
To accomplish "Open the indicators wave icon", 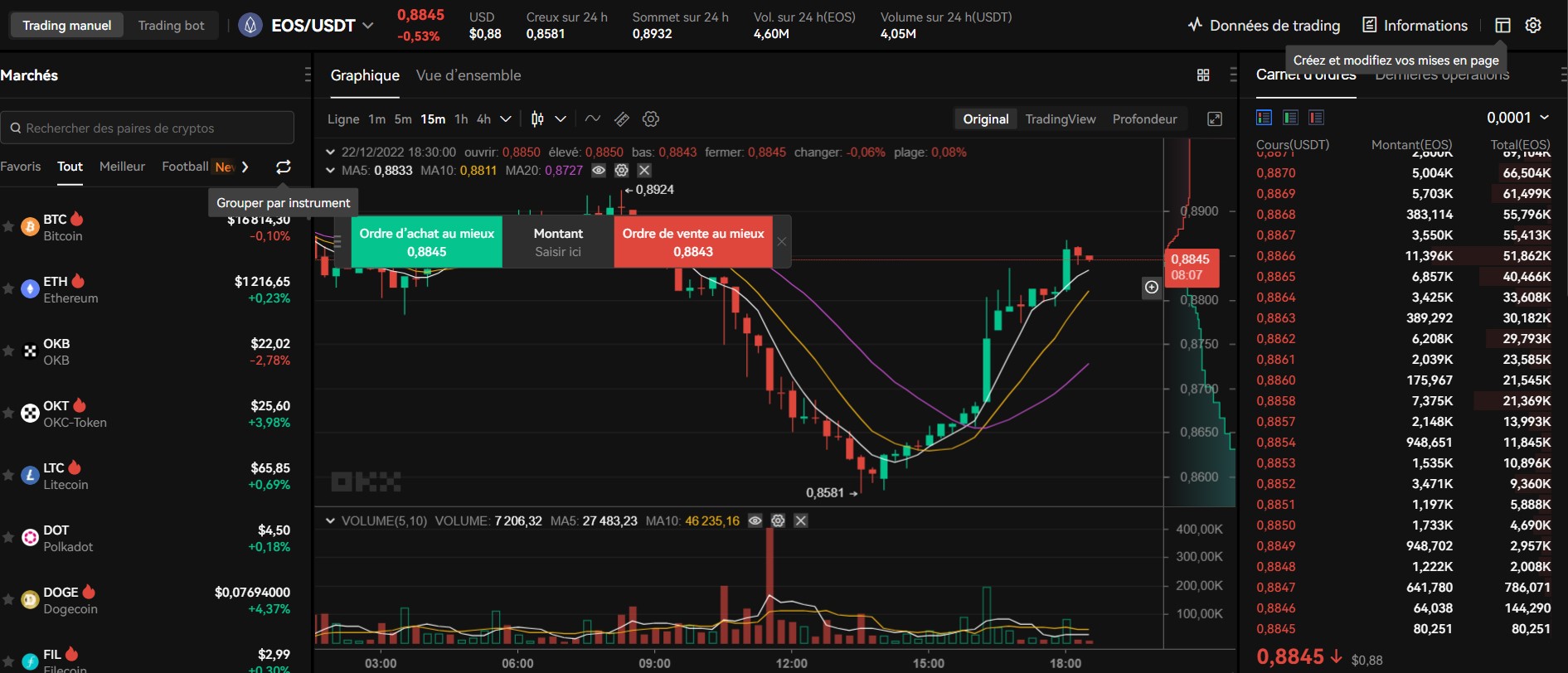I will pos(592,119).
